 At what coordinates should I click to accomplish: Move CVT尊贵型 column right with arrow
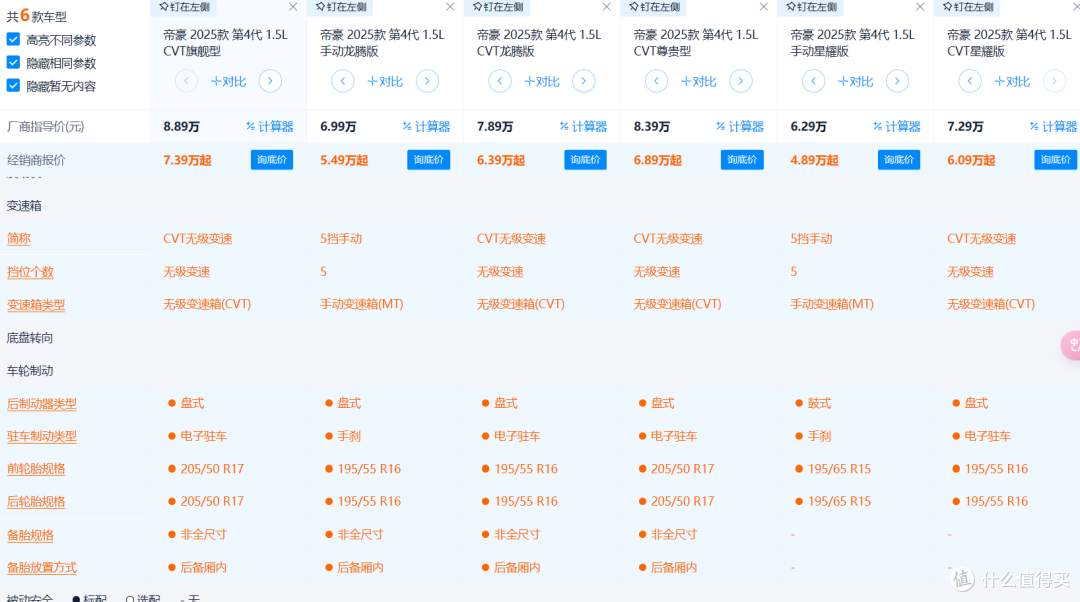[740, 81]
